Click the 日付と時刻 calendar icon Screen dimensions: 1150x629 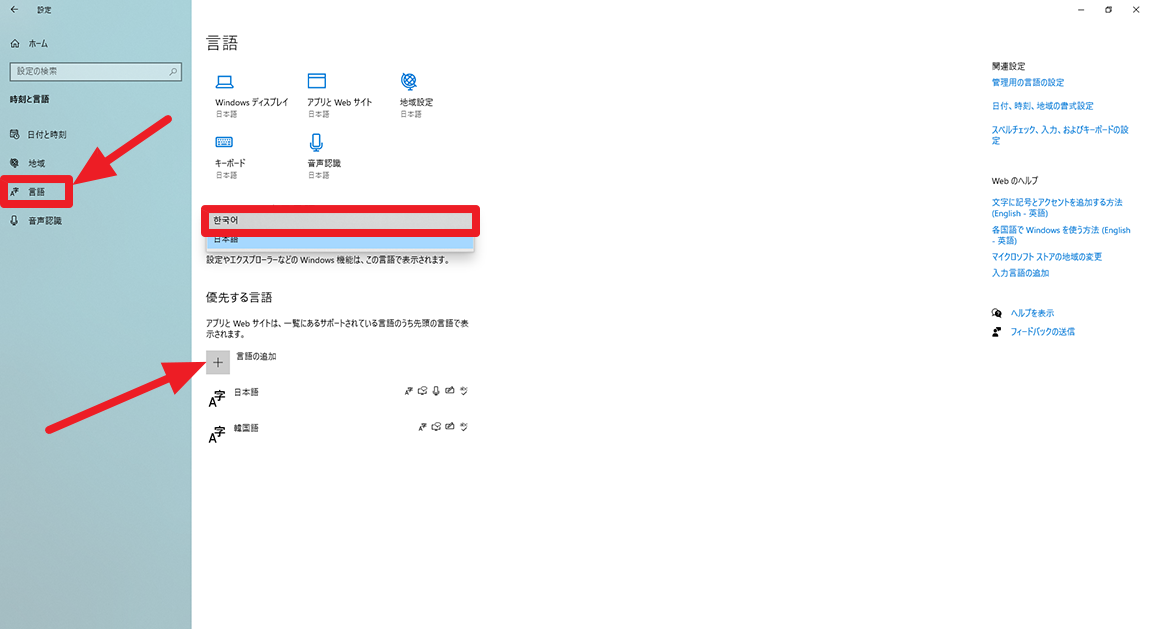[x=15, y=134]
